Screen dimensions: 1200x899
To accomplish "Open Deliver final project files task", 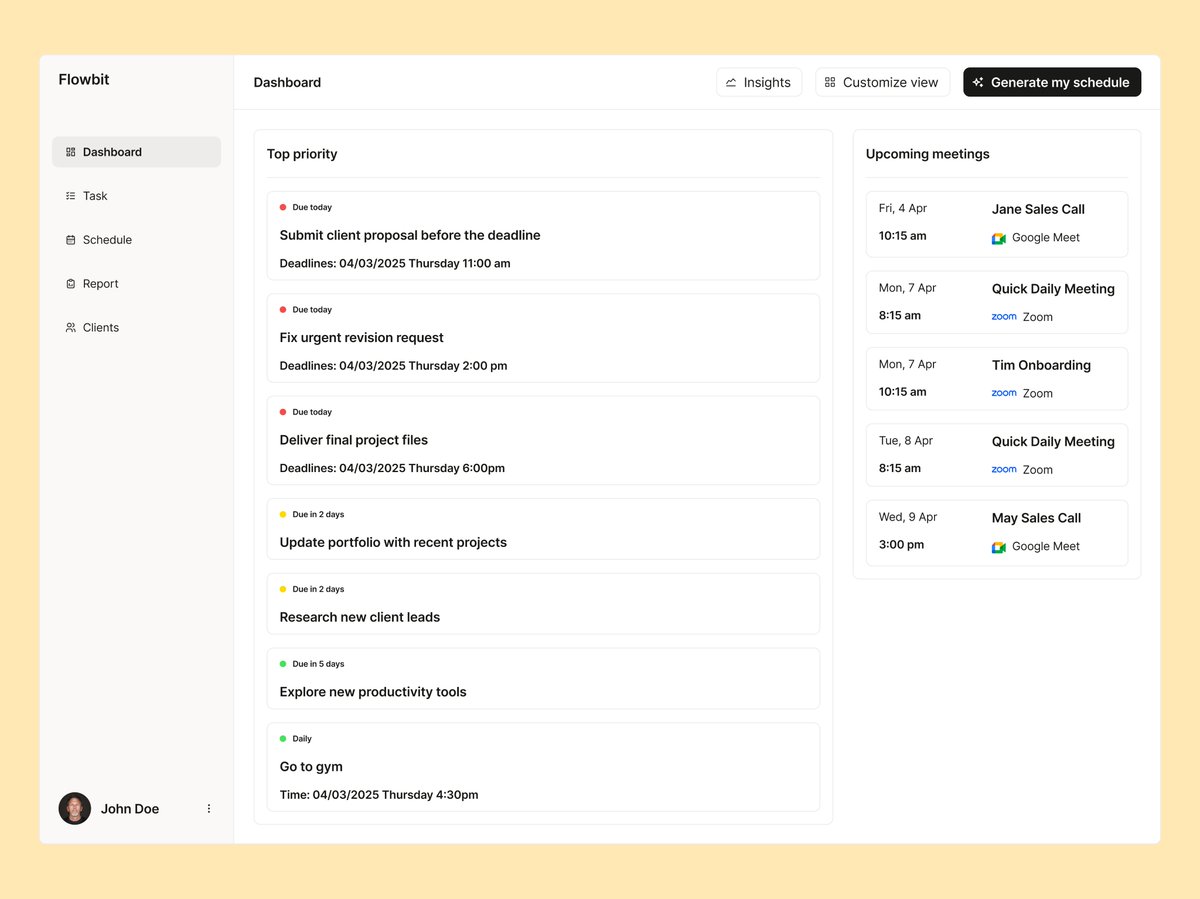I will pos(543,440).
